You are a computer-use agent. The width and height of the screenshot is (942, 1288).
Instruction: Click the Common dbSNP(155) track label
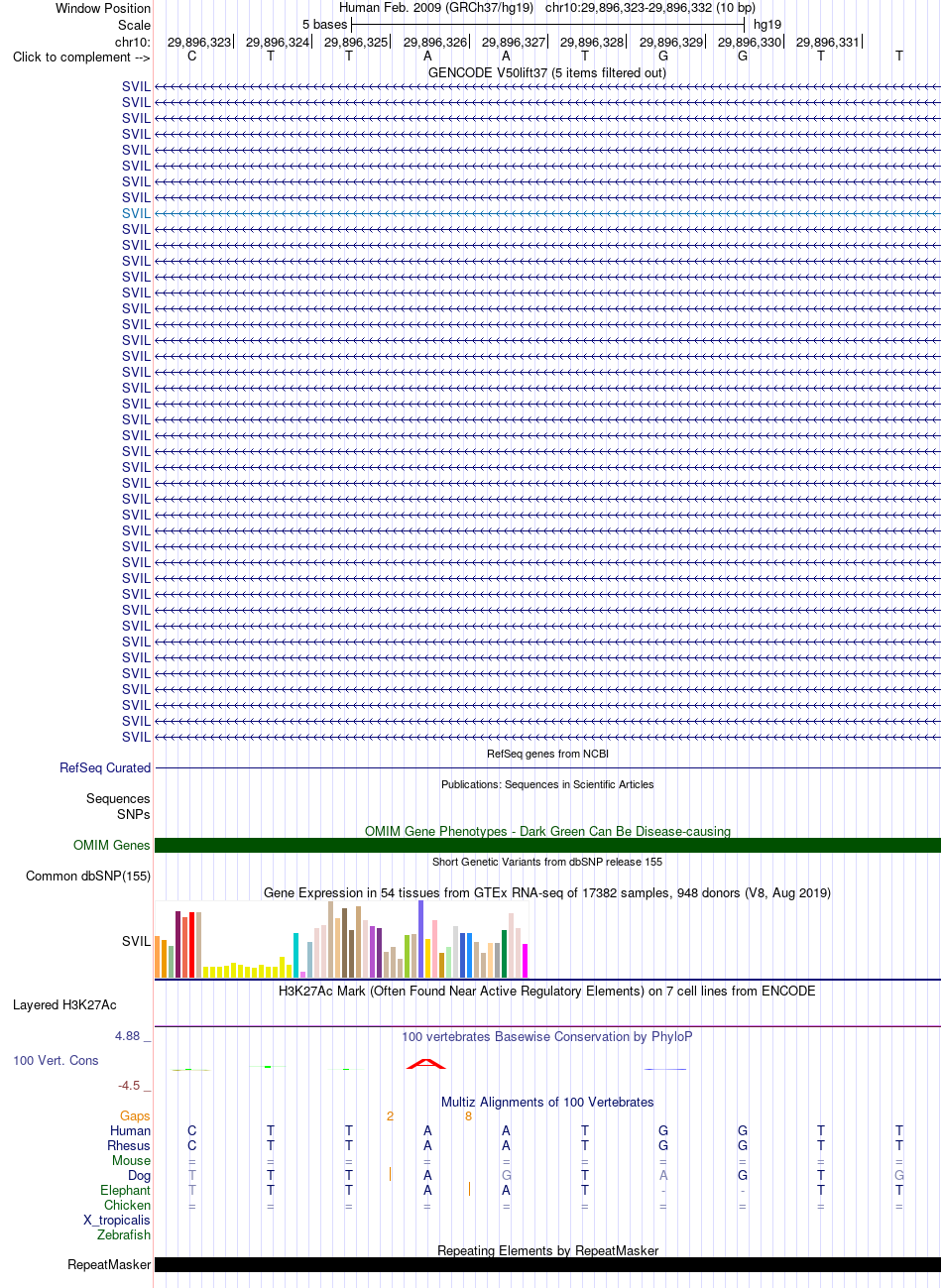click(88, 876)
